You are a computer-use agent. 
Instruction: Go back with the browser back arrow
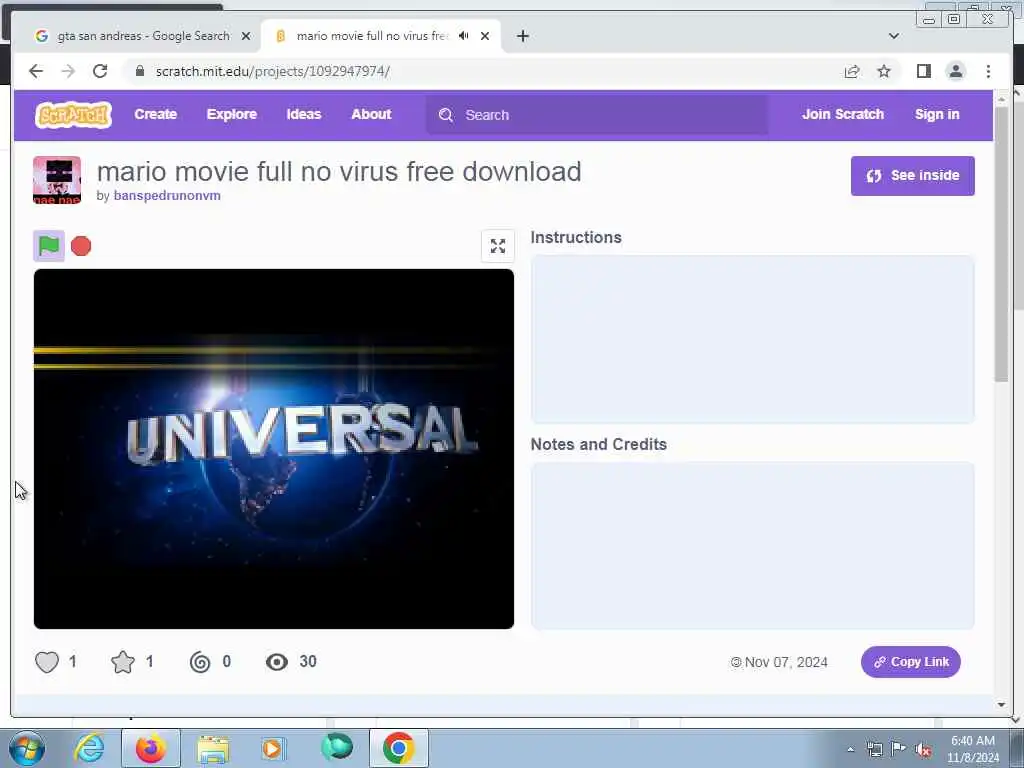pos(36,71)
